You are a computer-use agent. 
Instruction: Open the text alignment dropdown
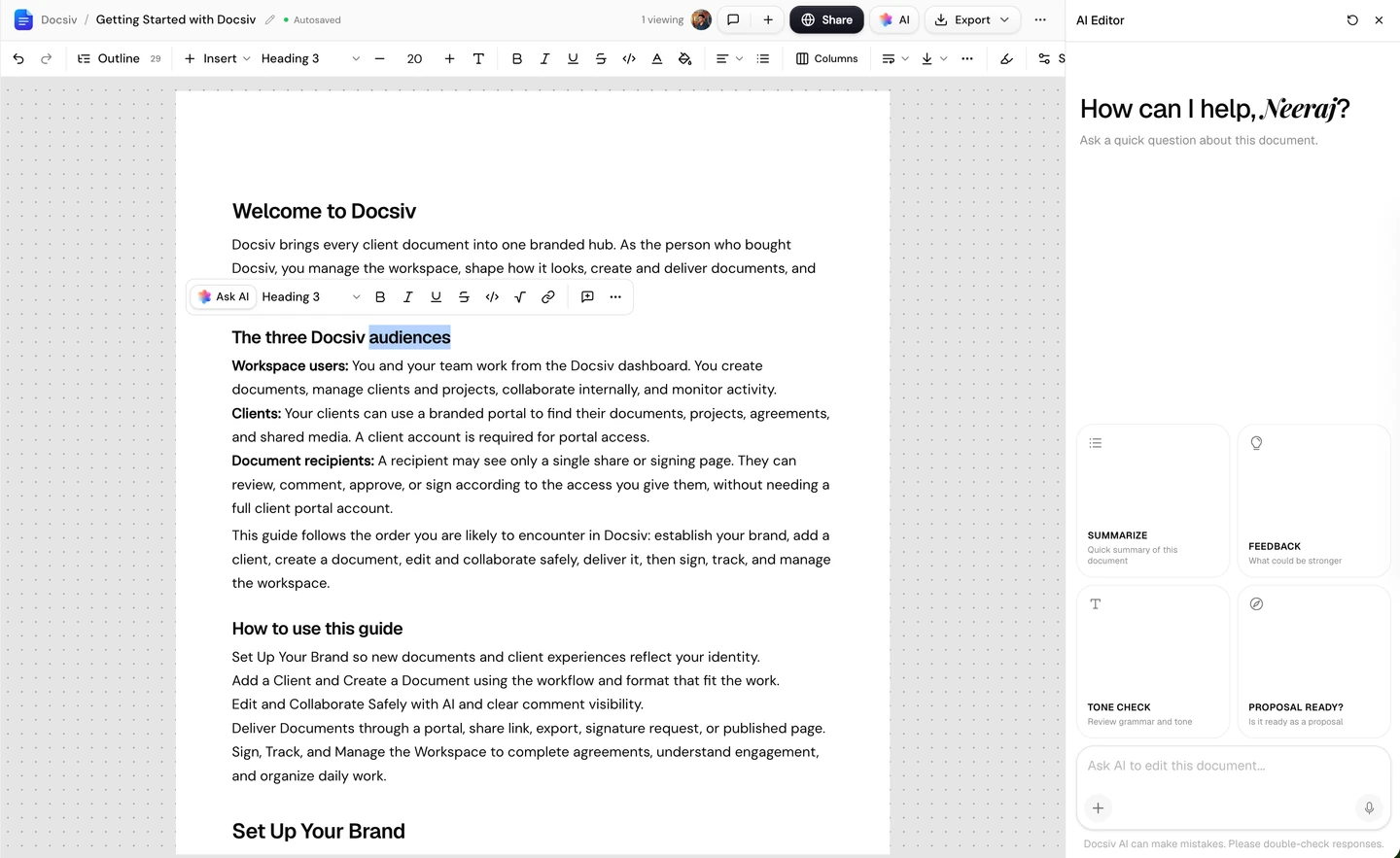point(729,58)
